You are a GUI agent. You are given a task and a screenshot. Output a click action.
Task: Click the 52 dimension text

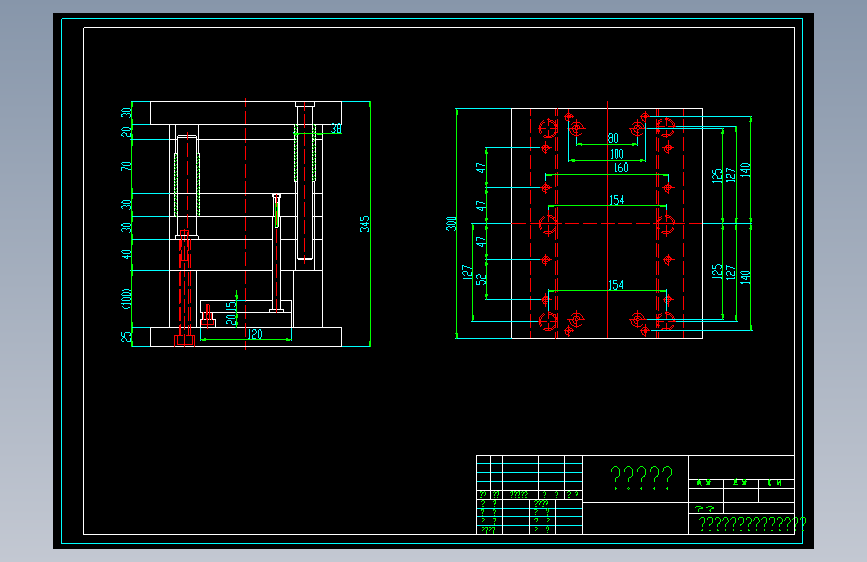point(481,279)
